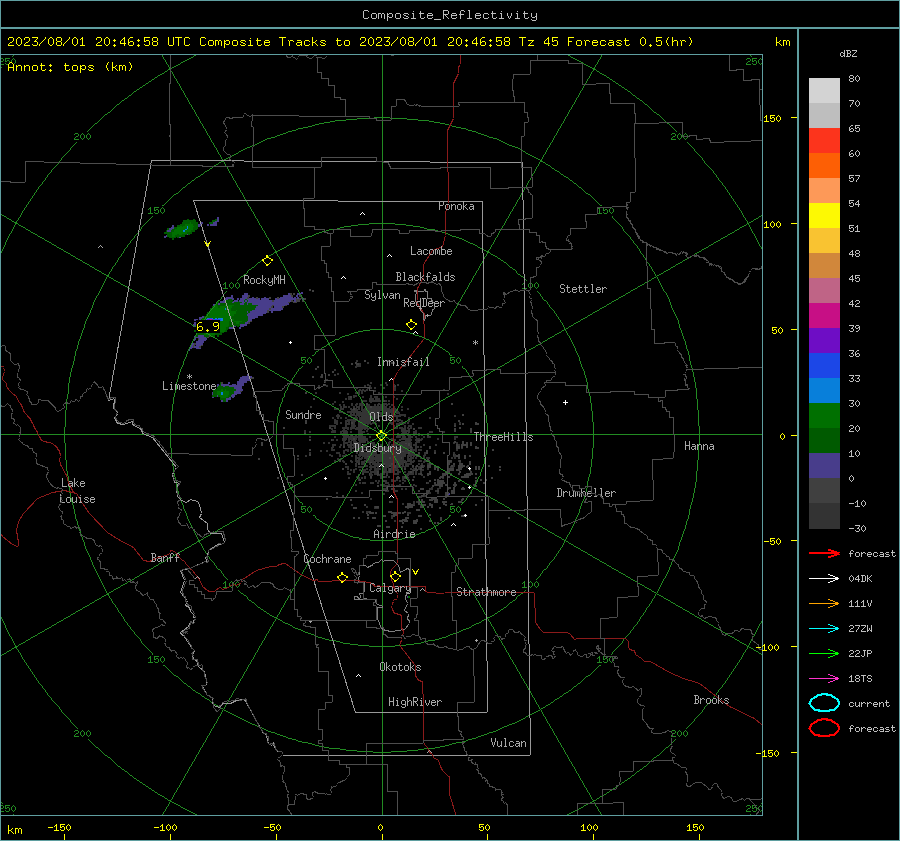Click the white 04DK arrow icon
900x841 pixels.
tap(824, 579)
